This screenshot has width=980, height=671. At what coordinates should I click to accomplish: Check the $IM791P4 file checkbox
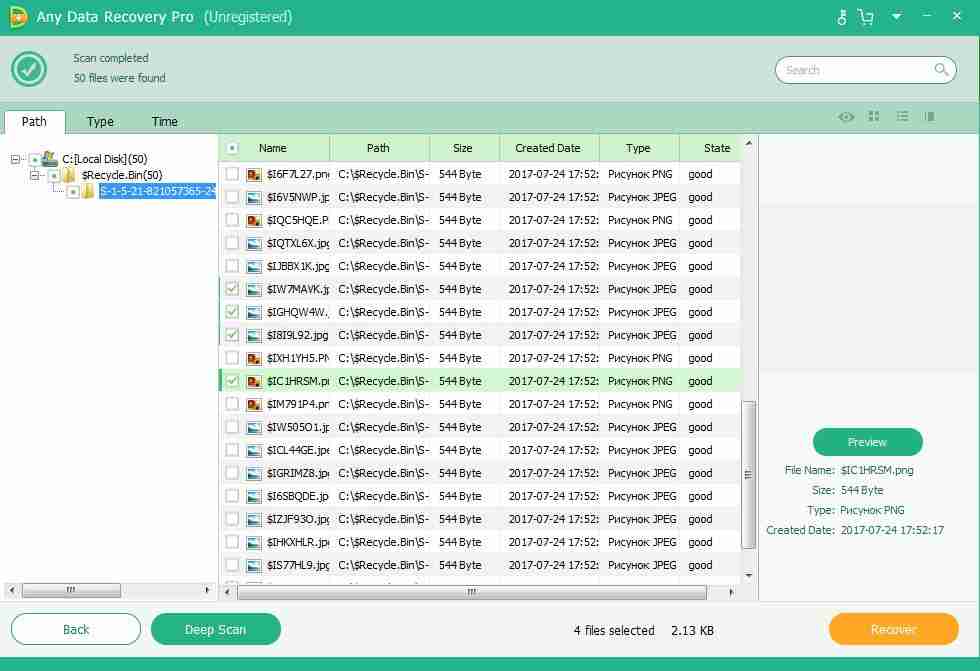pyautogui.click(x=232, y=404)
